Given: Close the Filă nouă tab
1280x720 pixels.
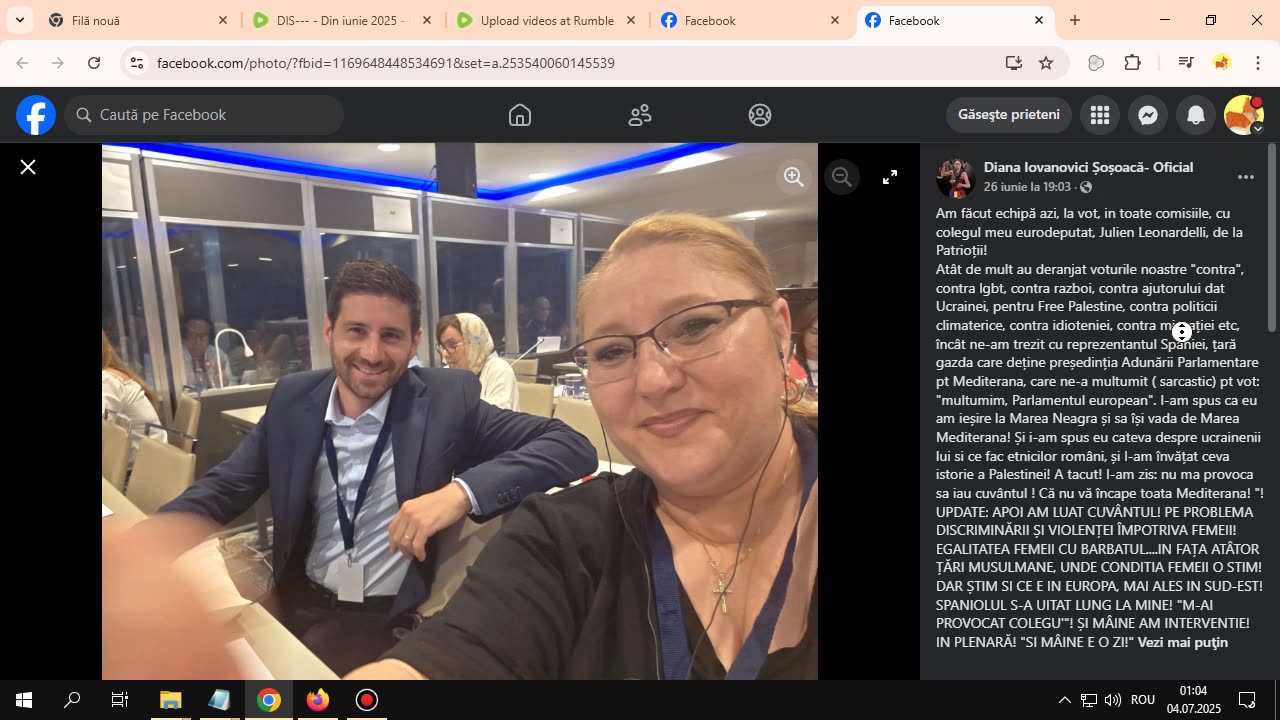Looking at the screenshot, I should pos(223,20).
